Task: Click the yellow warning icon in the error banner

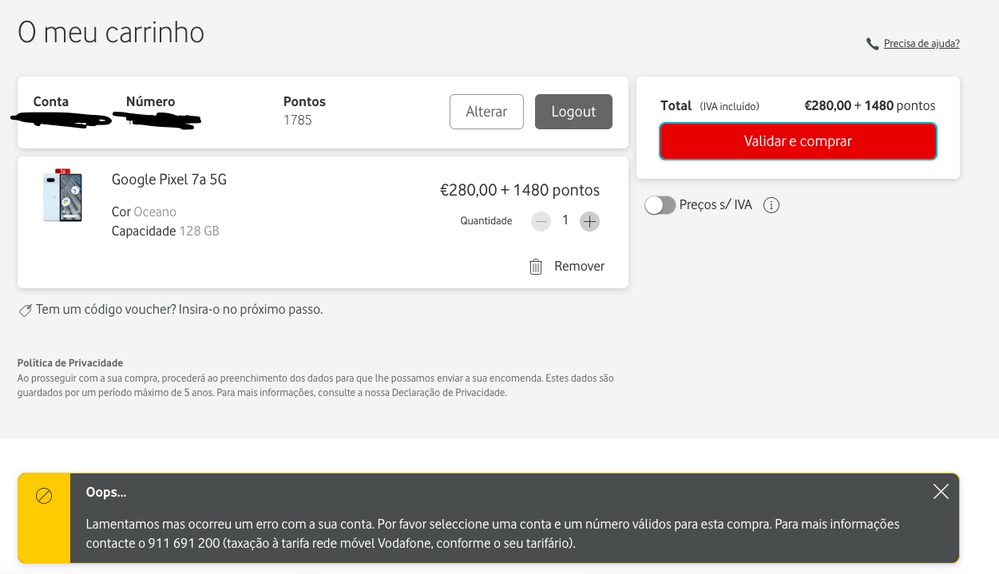Action: [x=44, y=496]
